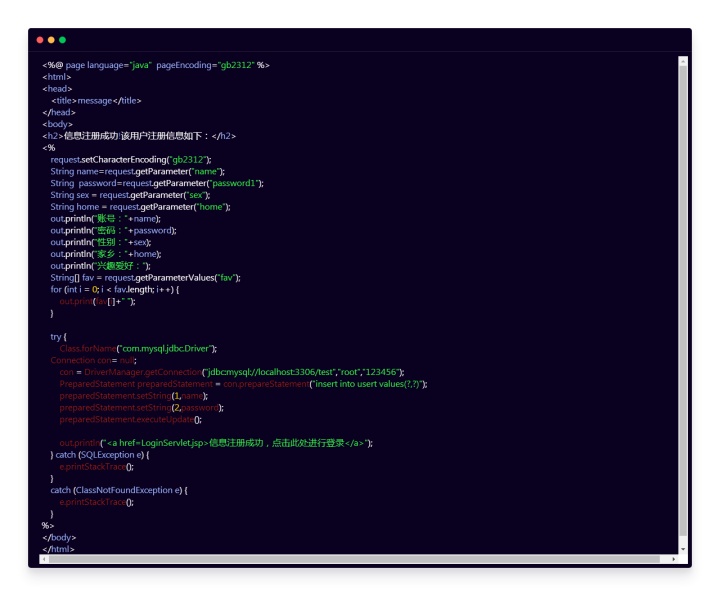This screenshot has height=596, width=720.
Task: Click the getParameterValues("fav") line
Action: [x=146, y=278]
